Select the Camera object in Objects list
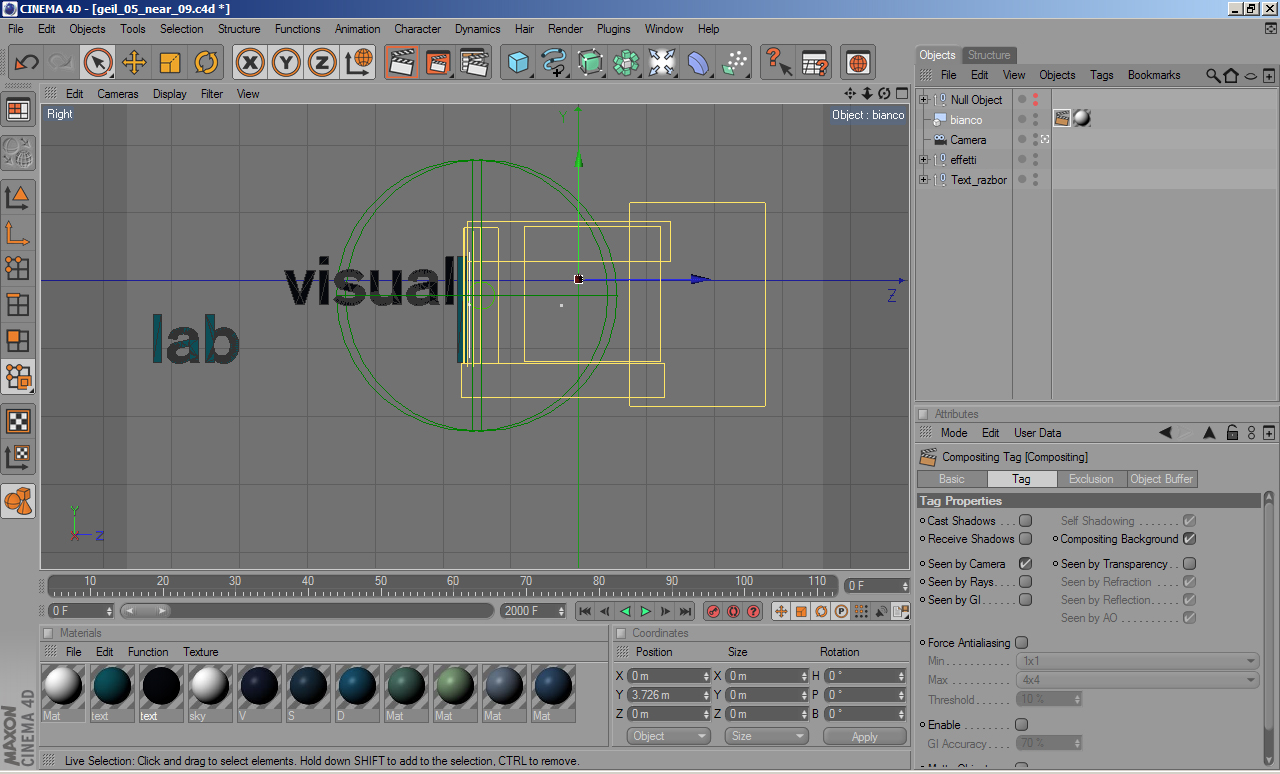 pyautogui.click(x=968, y=140)
